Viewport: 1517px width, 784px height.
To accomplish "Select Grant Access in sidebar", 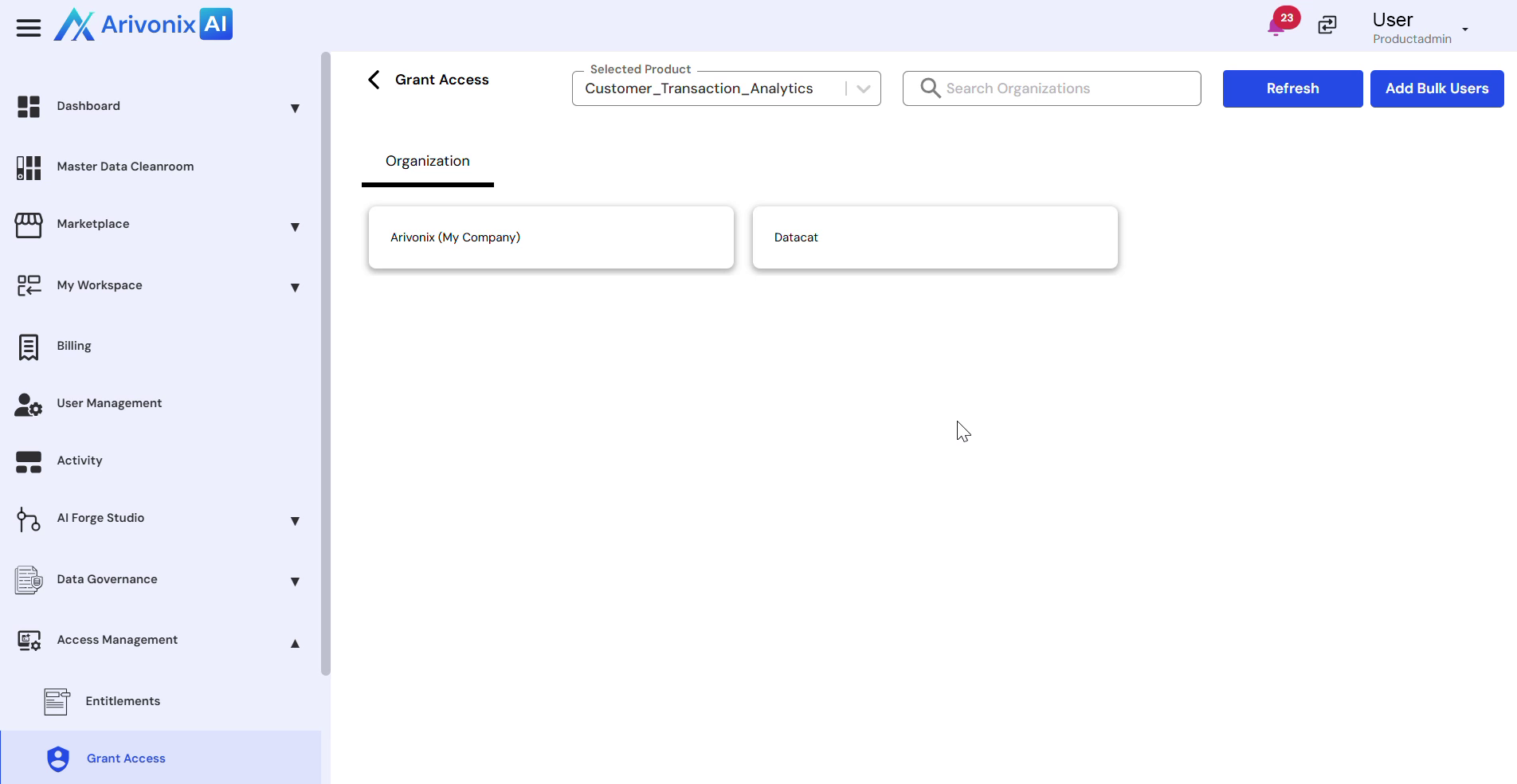I will (x=126, y=759).
